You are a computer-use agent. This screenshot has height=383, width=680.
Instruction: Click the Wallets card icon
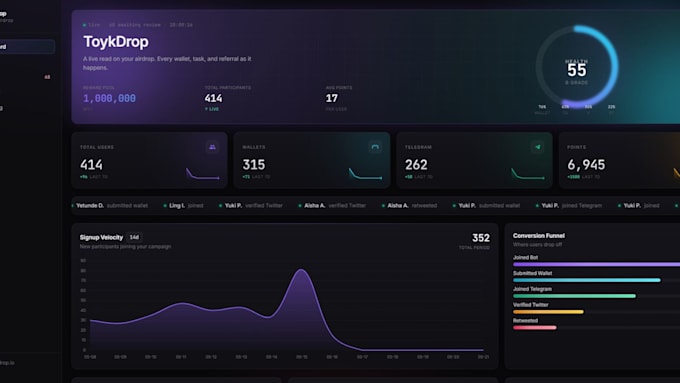[375, 147]
